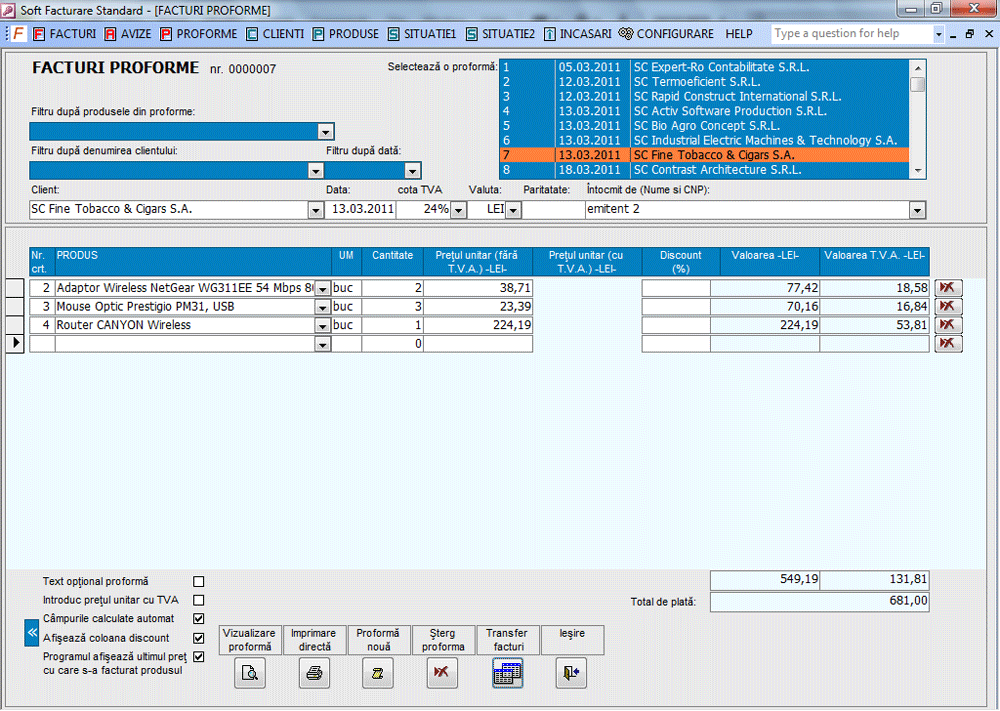1000x711 pixels.
Task: Click the proforma list scrollbar thumb
Action: click(x=918, y=84)
